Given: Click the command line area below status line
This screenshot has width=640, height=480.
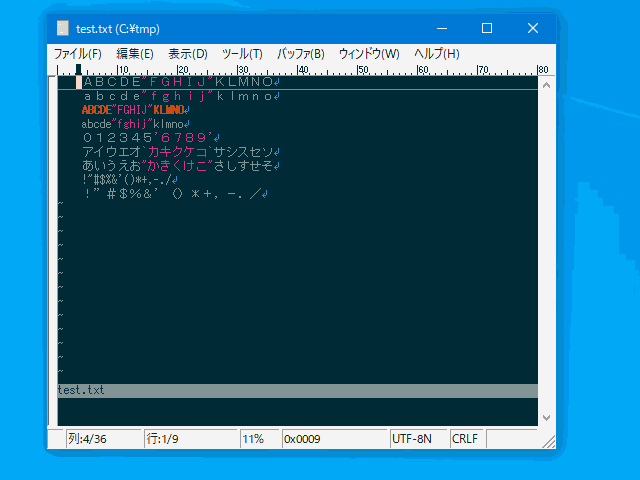Looking at the screenshot, I should click(x=298, y=411).
